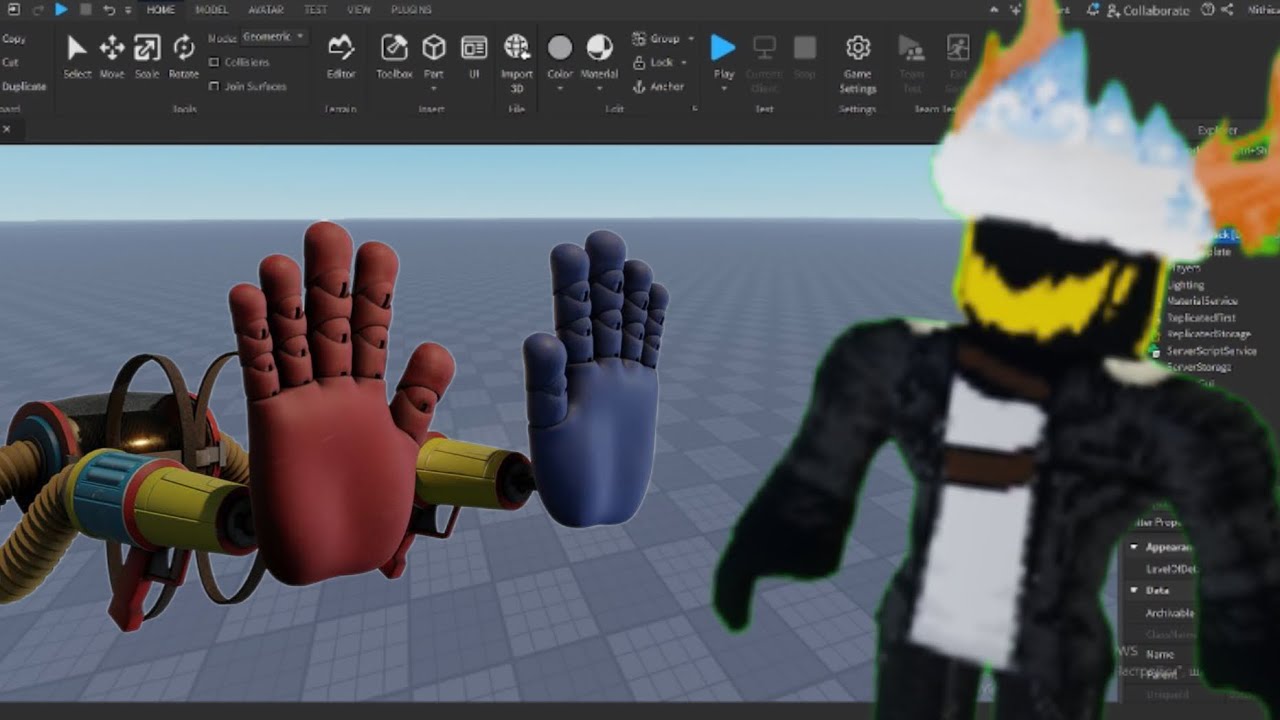Viewport: 1280px width, 720px height.
Task: Click Duplicate in the clipboard group
Action: point(24,86)
